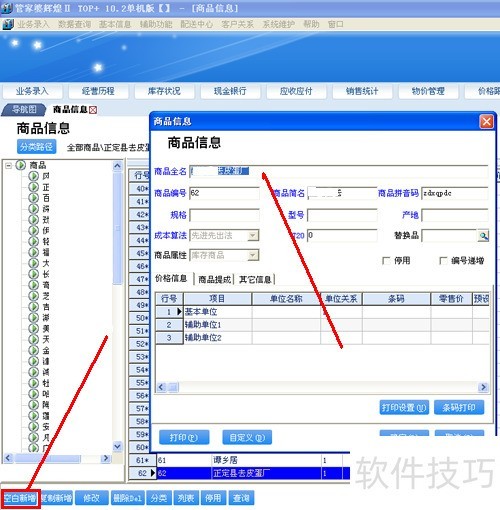
Task: Enable the 停用 checkbox
Action: click(x=386, y=261)
